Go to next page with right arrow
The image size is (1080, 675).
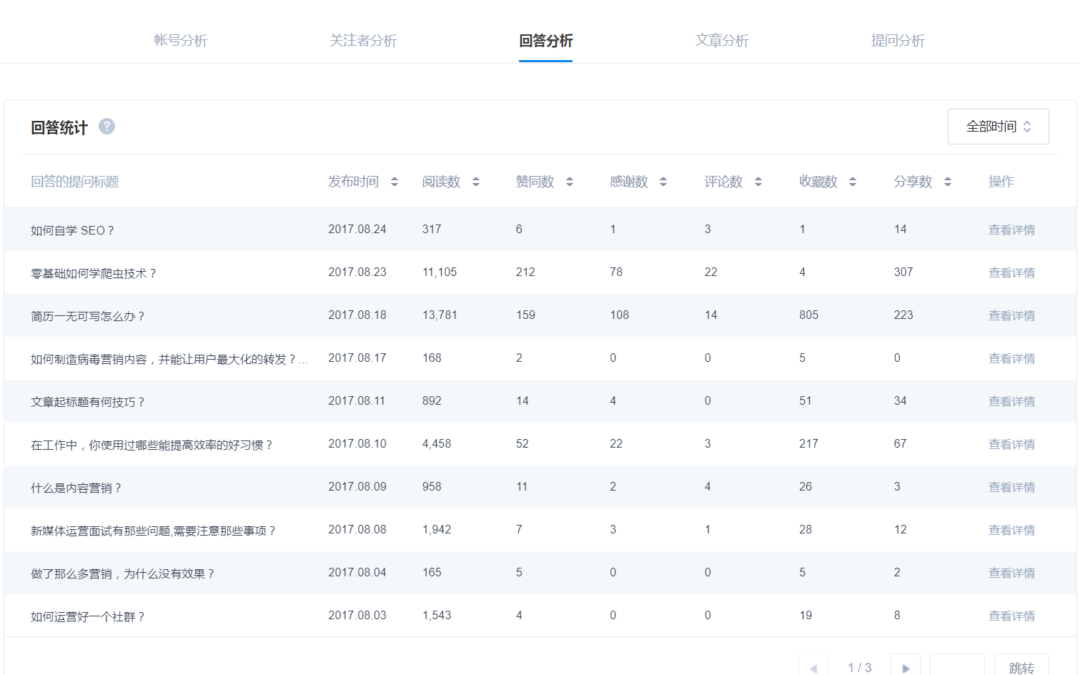point(906,667)
